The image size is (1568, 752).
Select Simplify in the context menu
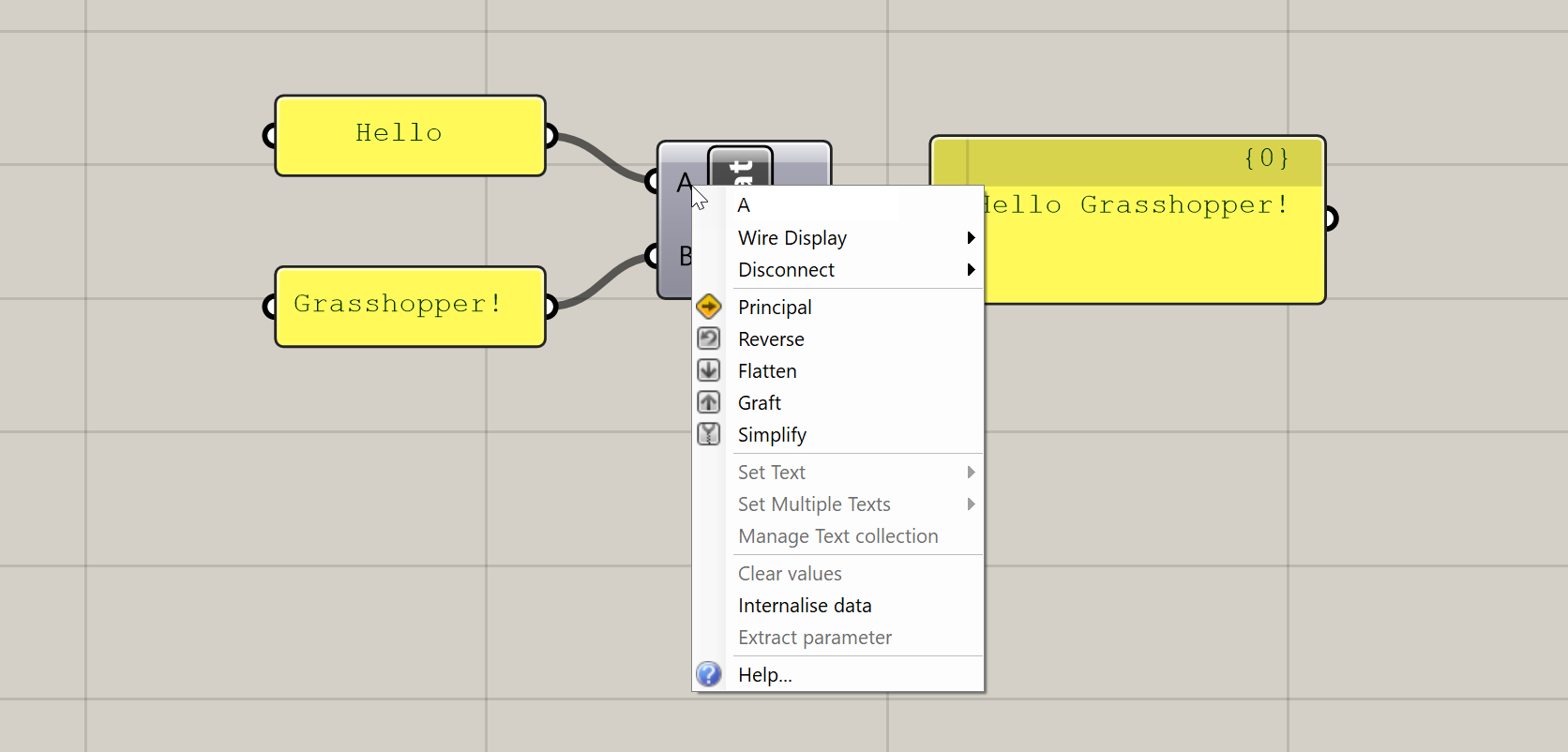pyautogui.click(x=838, y=435)
